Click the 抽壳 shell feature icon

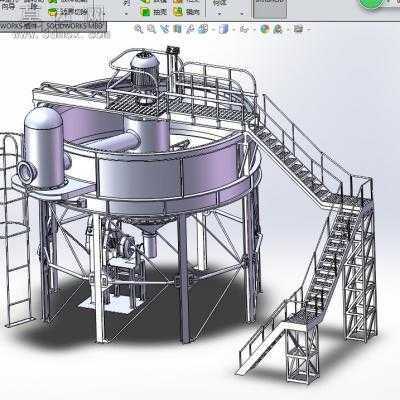click(145, 12)
